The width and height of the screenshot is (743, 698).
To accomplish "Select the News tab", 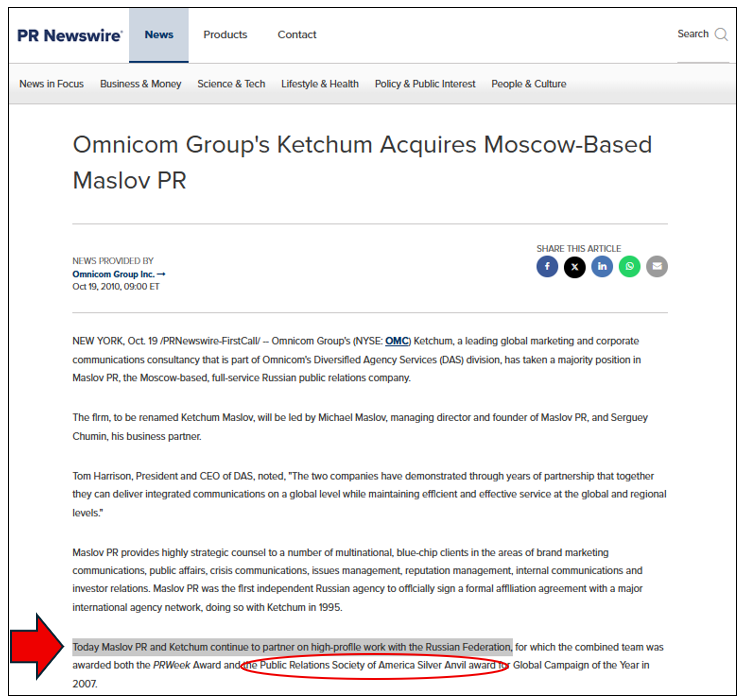I will 159,35.
